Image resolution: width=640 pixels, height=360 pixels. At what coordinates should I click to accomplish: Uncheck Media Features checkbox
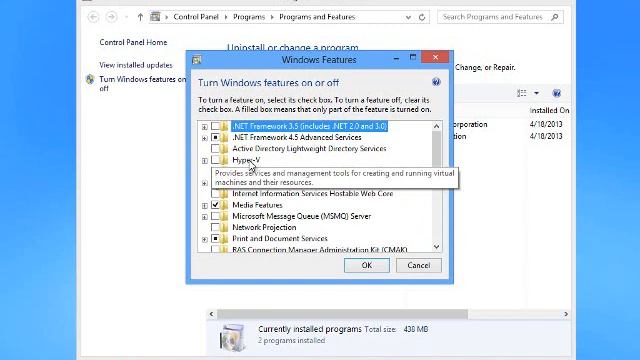pos(215,205)
